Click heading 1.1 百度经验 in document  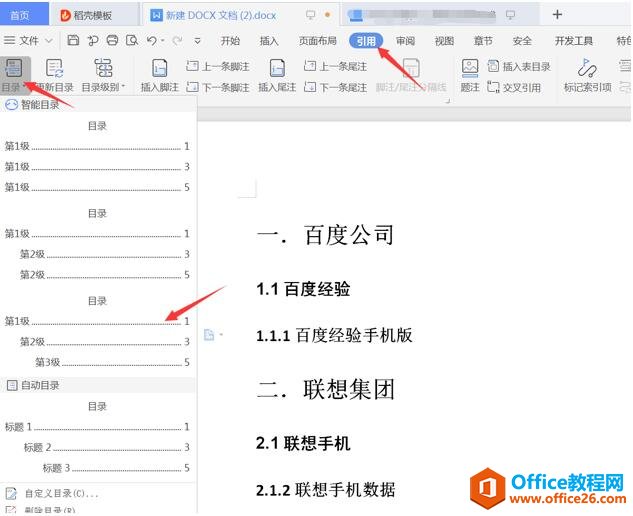[304, 289]
